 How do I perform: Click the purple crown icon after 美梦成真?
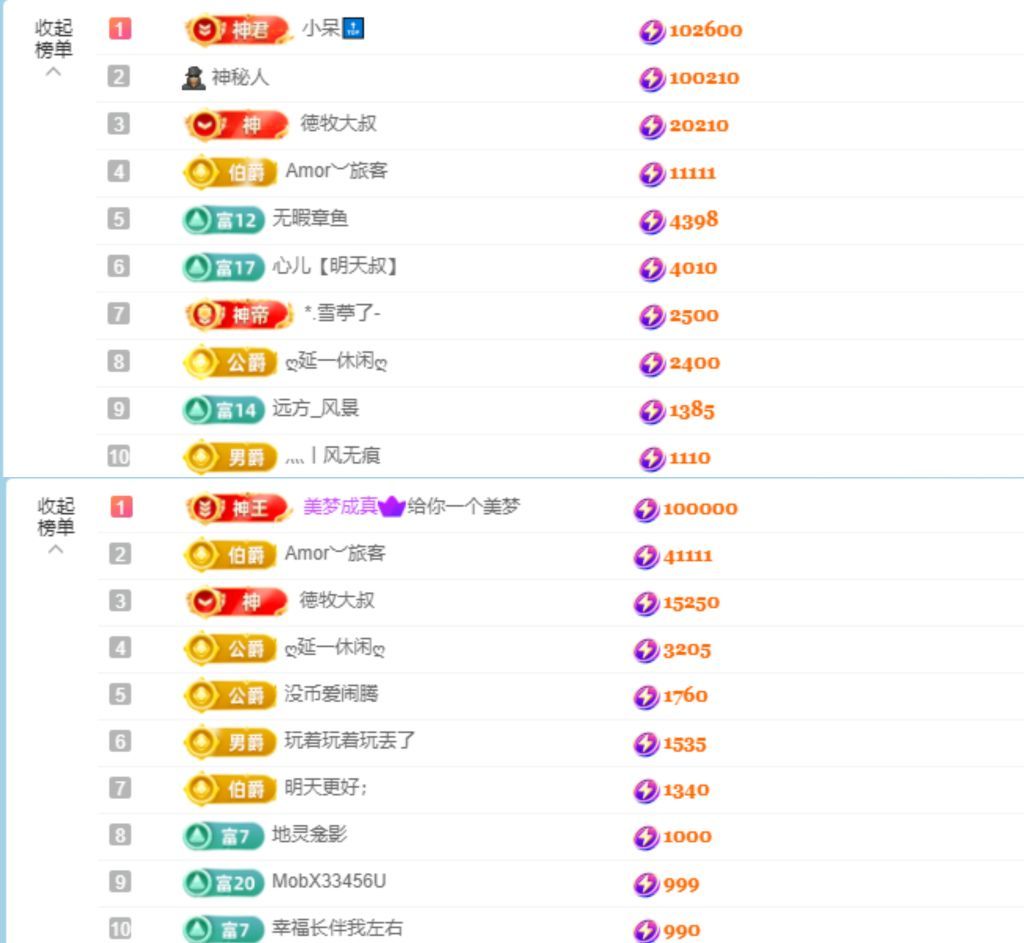392,507
